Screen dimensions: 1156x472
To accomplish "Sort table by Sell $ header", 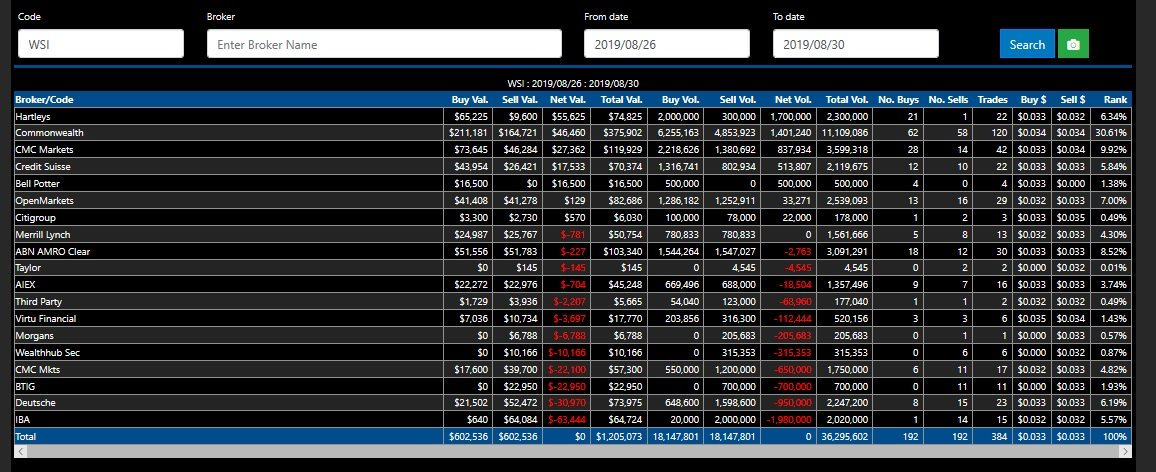I will click(1072, 100).
